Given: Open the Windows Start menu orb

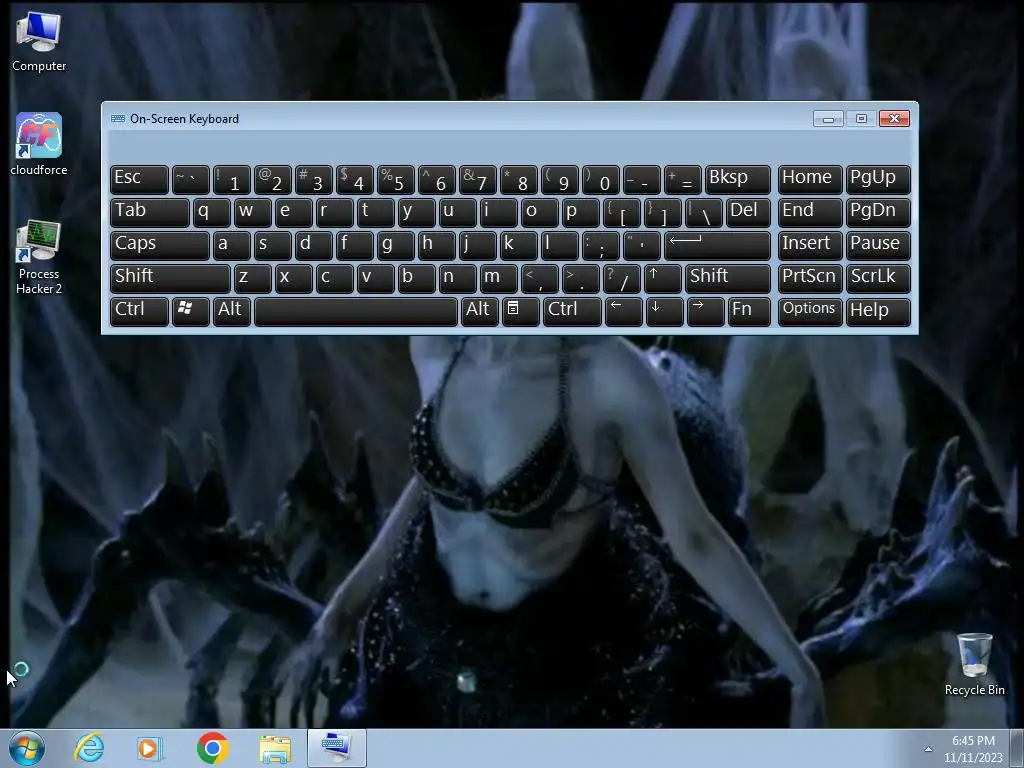Looking at the screenshot, I should (27, 748).
